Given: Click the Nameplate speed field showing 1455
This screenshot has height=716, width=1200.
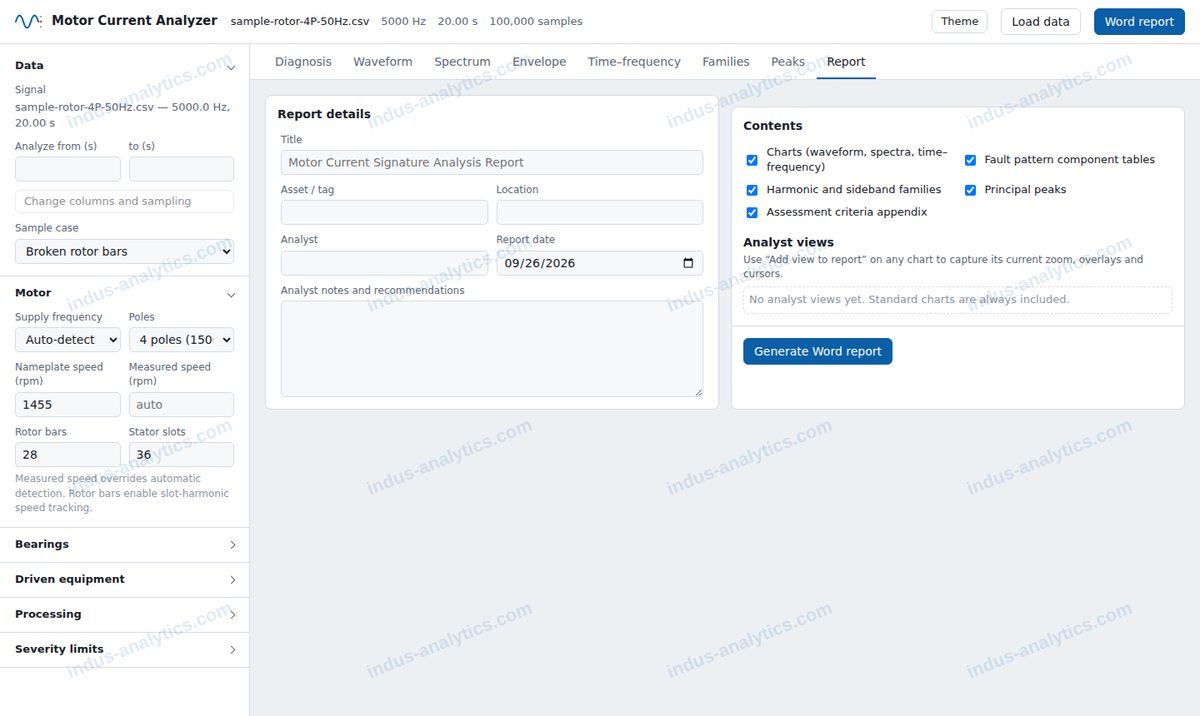Looking at the screenshot, I should tap(68, 405).
